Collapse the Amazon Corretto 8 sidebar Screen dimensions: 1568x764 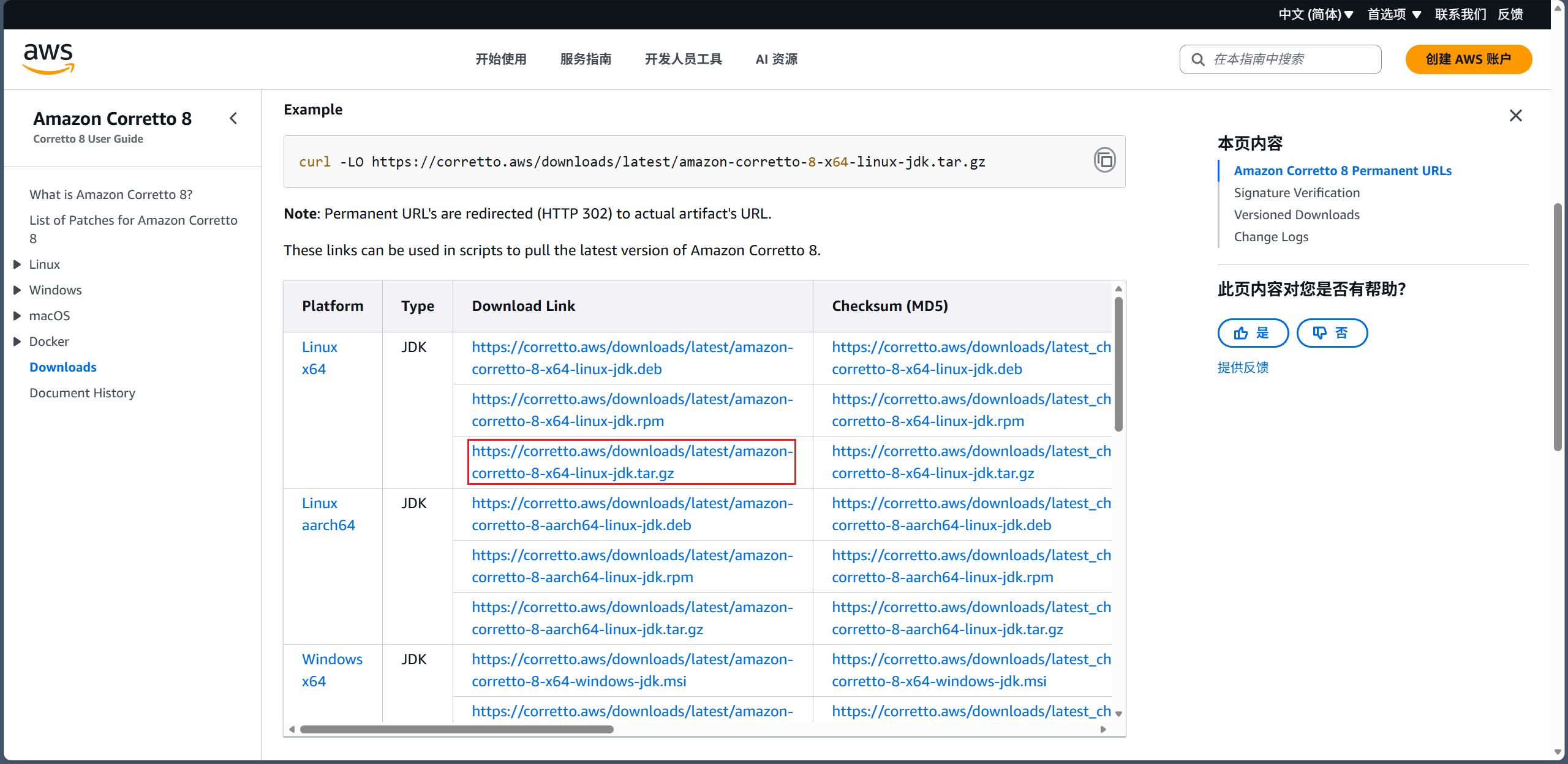pyautogui.click(x=233, y=118)
